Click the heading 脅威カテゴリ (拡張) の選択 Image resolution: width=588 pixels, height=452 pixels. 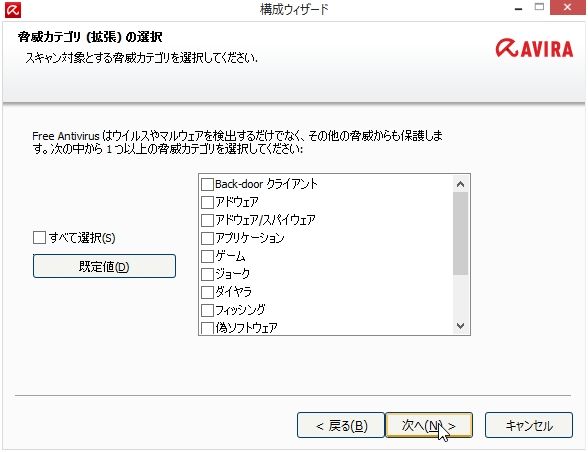click(x=90, y=37)
